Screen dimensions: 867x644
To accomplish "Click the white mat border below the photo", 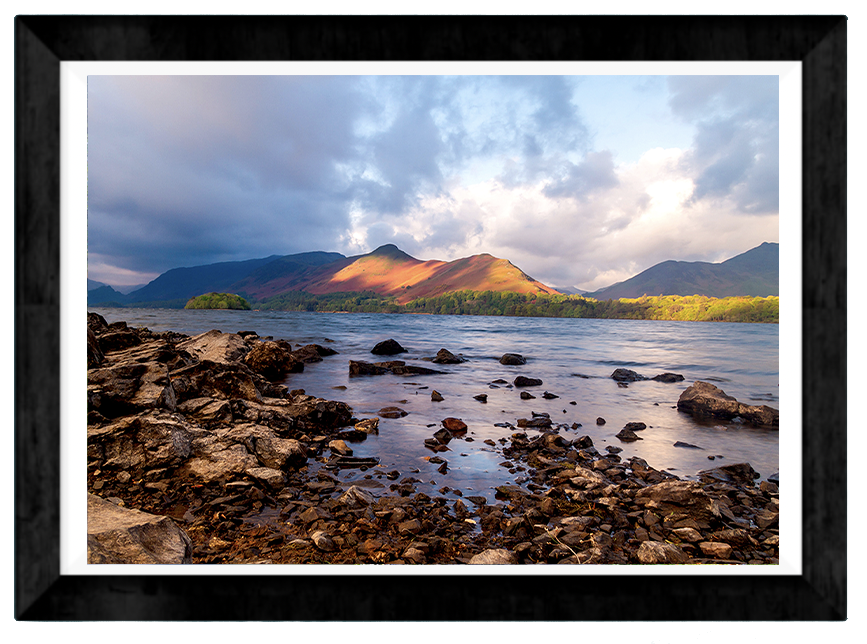I will (432, 569).
